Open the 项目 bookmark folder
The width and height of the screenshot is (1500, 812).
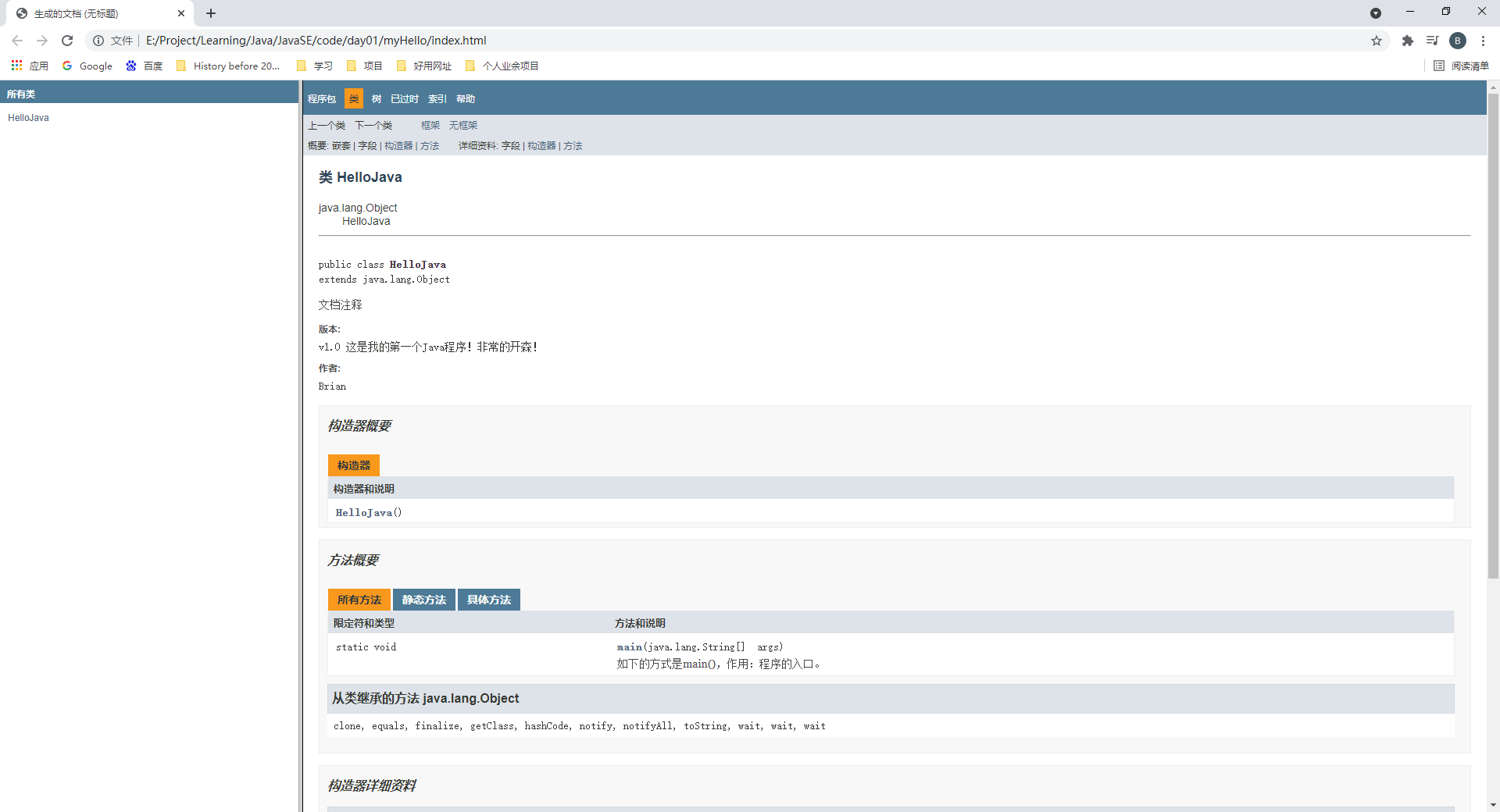pos(365,66)
